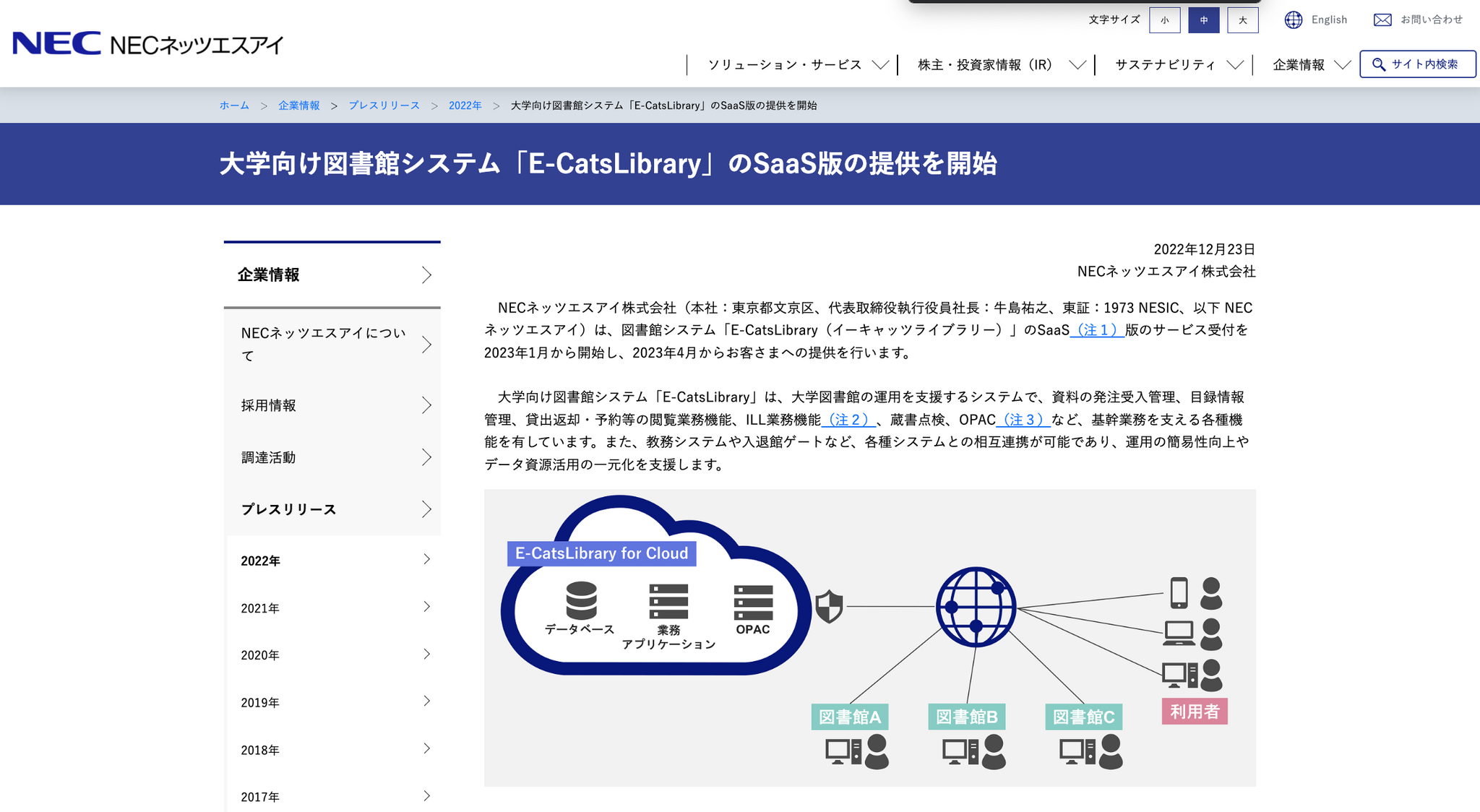Viewport: 1480px width, 812px height.
Task: Click the chevron beside 採用情報
Action: pyautogui.click(x=426, y=405)
